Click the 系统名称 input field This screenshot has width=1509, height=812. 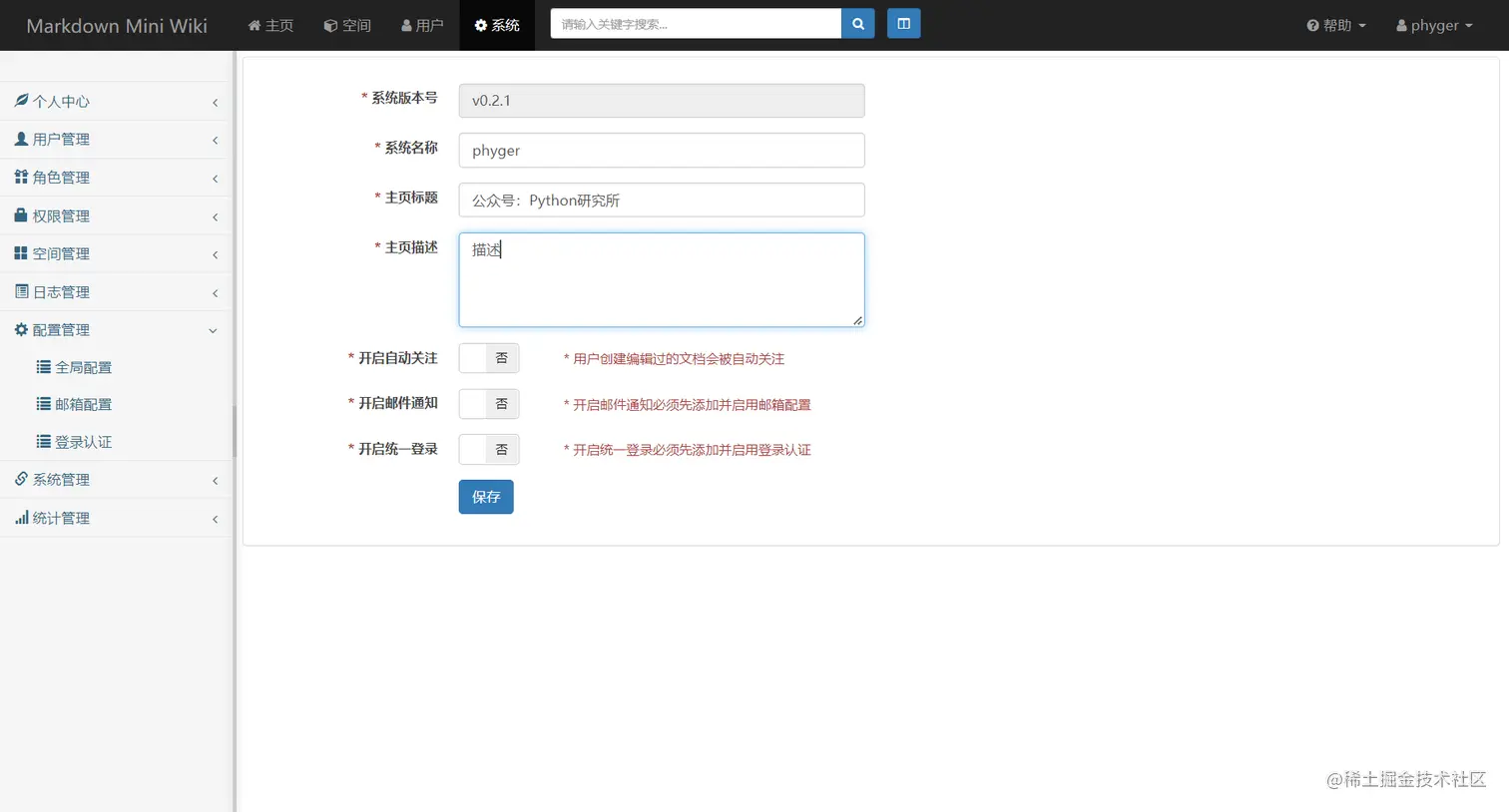662,151
